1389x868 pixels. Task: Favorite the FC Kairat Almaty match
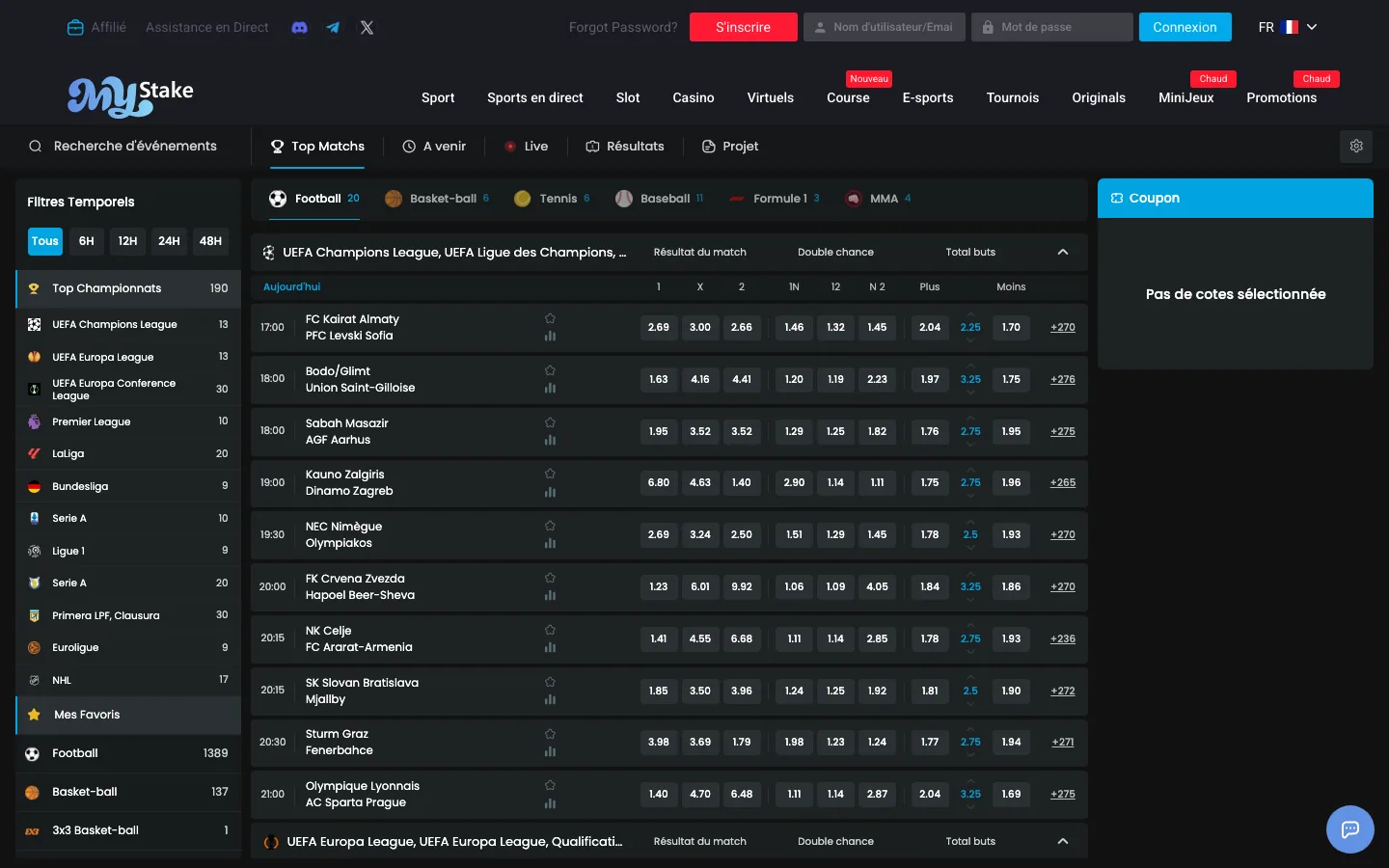point(550,318)
